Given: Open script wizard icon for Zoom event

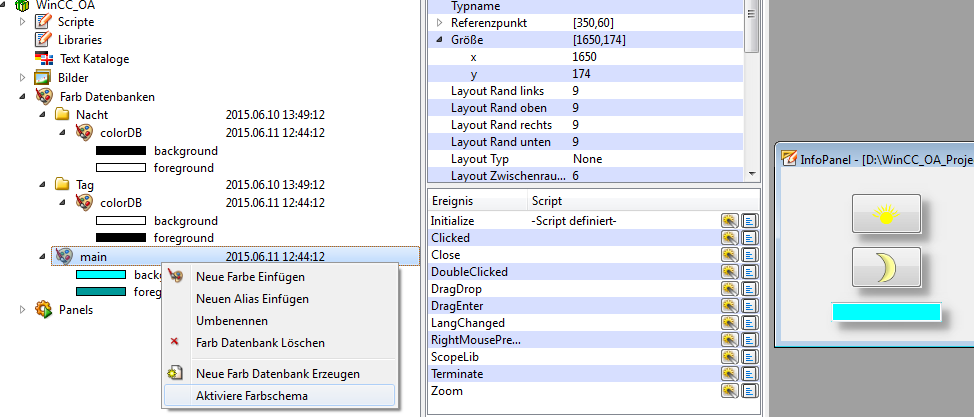Looking at the screenshot, I should tap(729, 391).
